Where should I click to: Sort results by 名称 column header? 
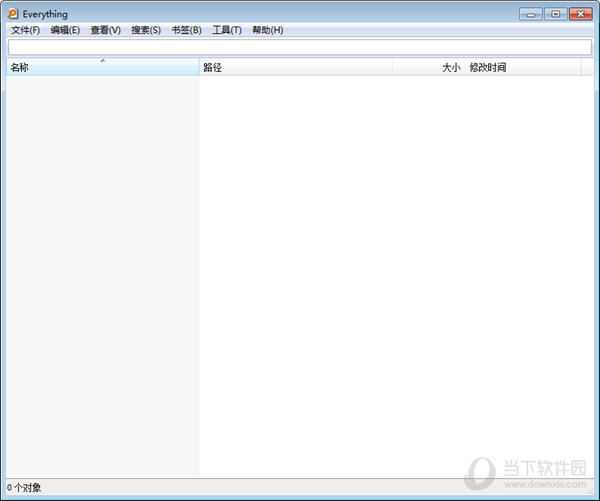[x=103, y=67]
